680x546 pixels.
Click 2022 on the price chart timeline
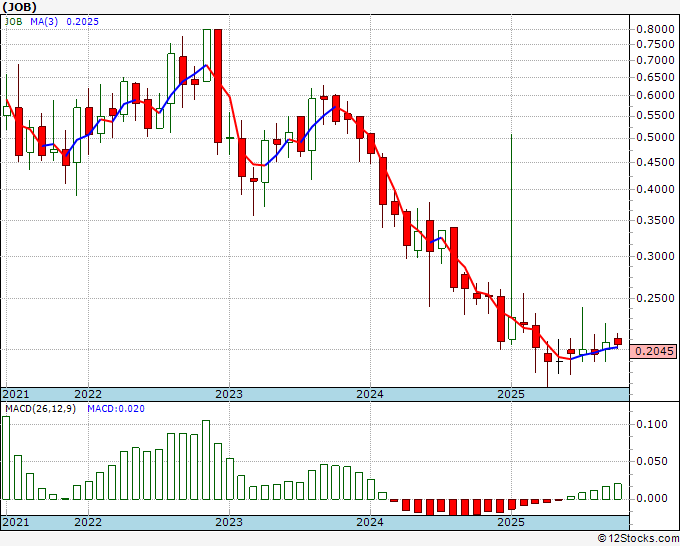[x=88, y=394]
